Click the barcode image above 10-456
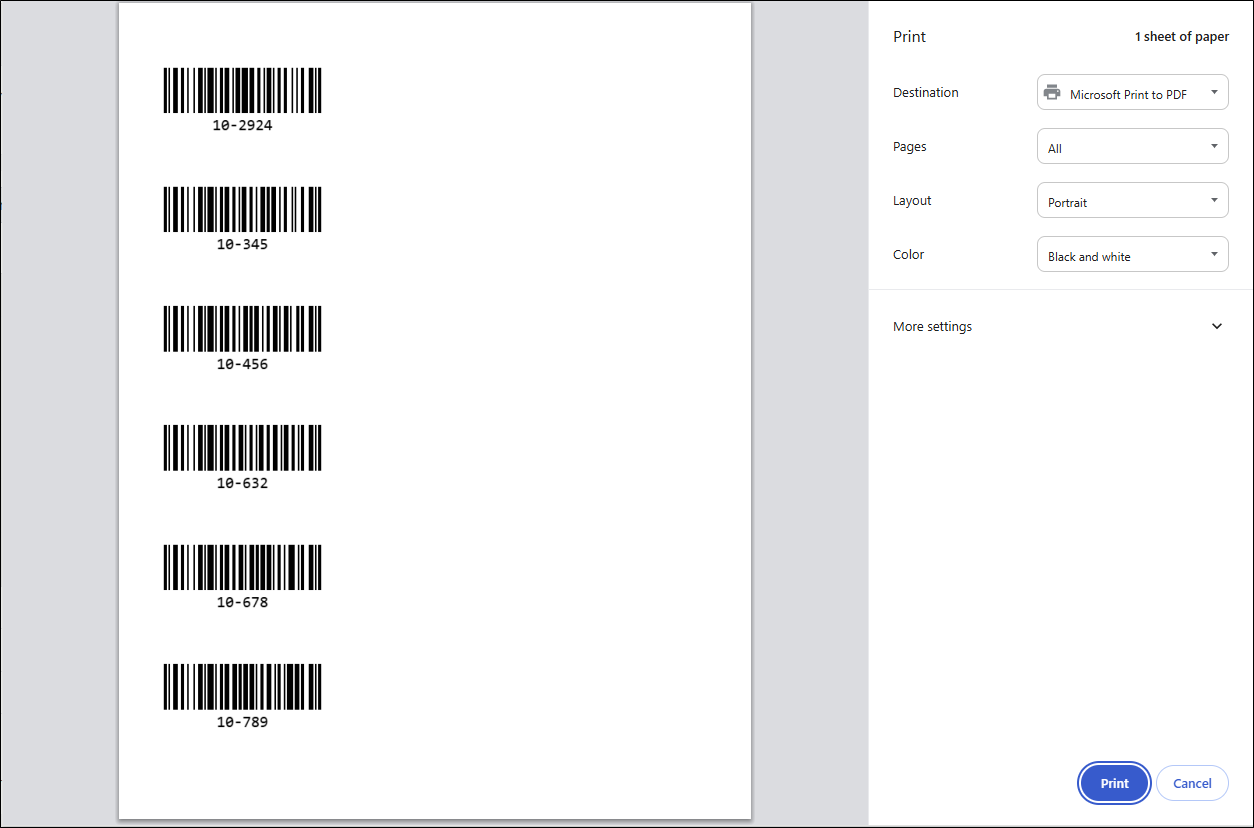Image resolution: width=1254 pixels, height=828 pixels. click(242, 329)
